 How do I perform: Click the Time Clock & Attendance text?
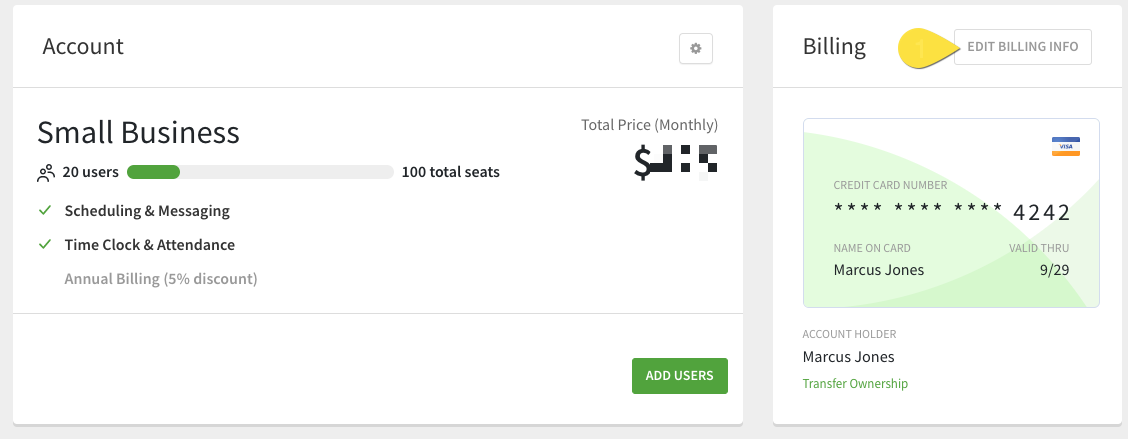(150, 244)
